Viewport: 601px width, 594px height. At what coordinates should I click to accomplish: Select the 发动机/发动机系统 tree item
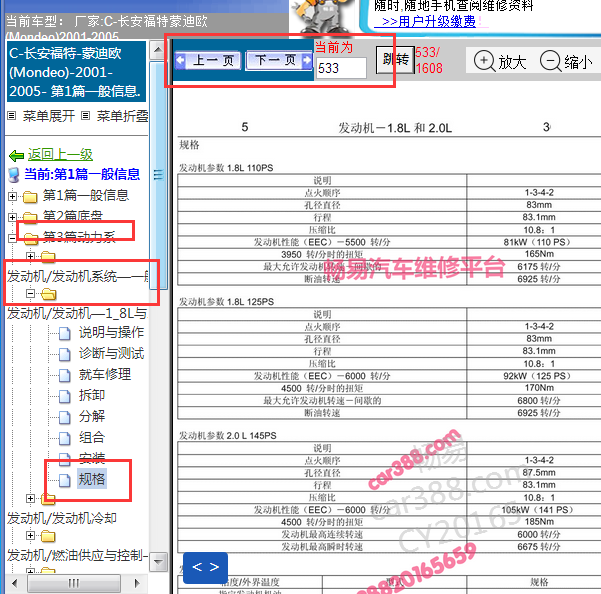pyautogui.click(x=78, y=276)
